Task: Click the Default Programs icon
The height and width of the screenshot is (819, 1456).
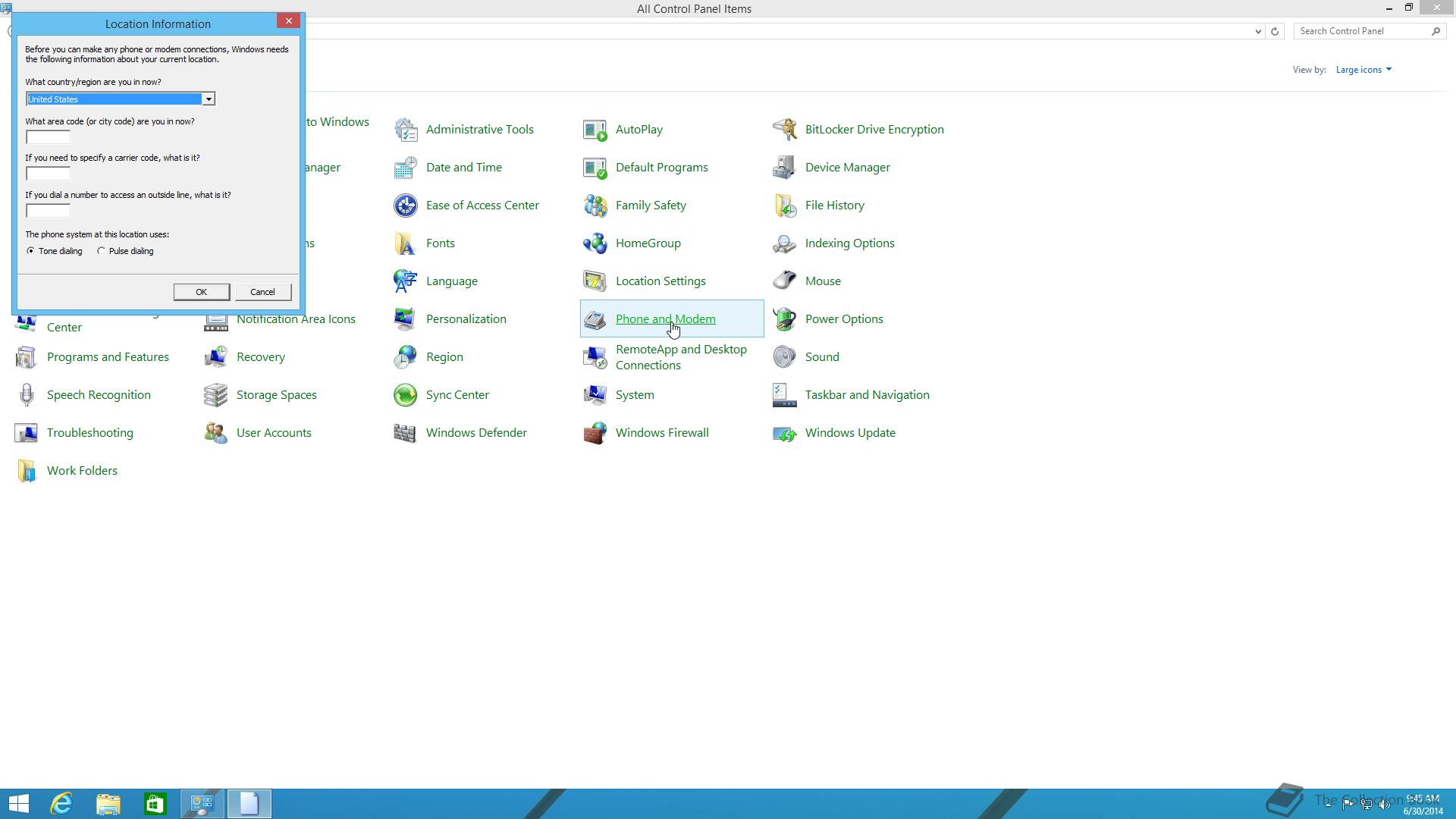Action: 595,168
